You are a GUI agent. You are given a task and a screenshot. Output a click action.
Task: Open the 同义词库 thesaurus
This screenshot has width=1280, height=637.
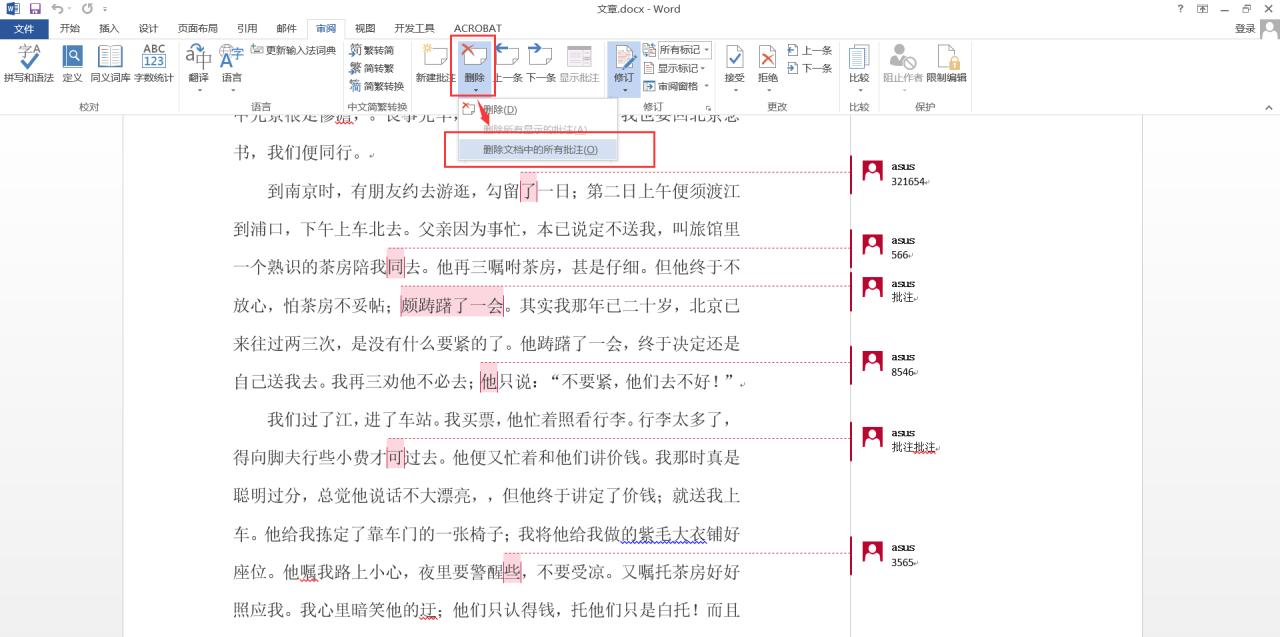coord(110,64)
